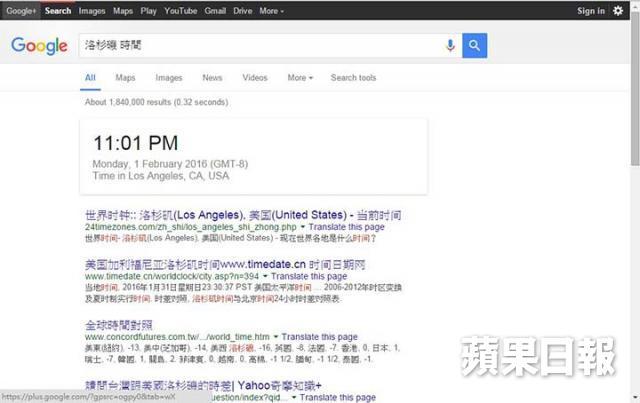Click the page vertical scrollbar thumb

(x=635, y=88)
